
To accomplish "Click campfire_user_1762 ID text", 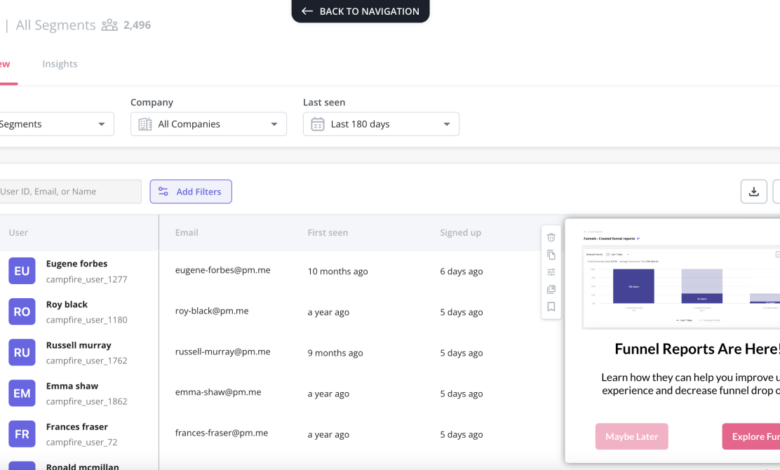I will click(x=87, y=361).
